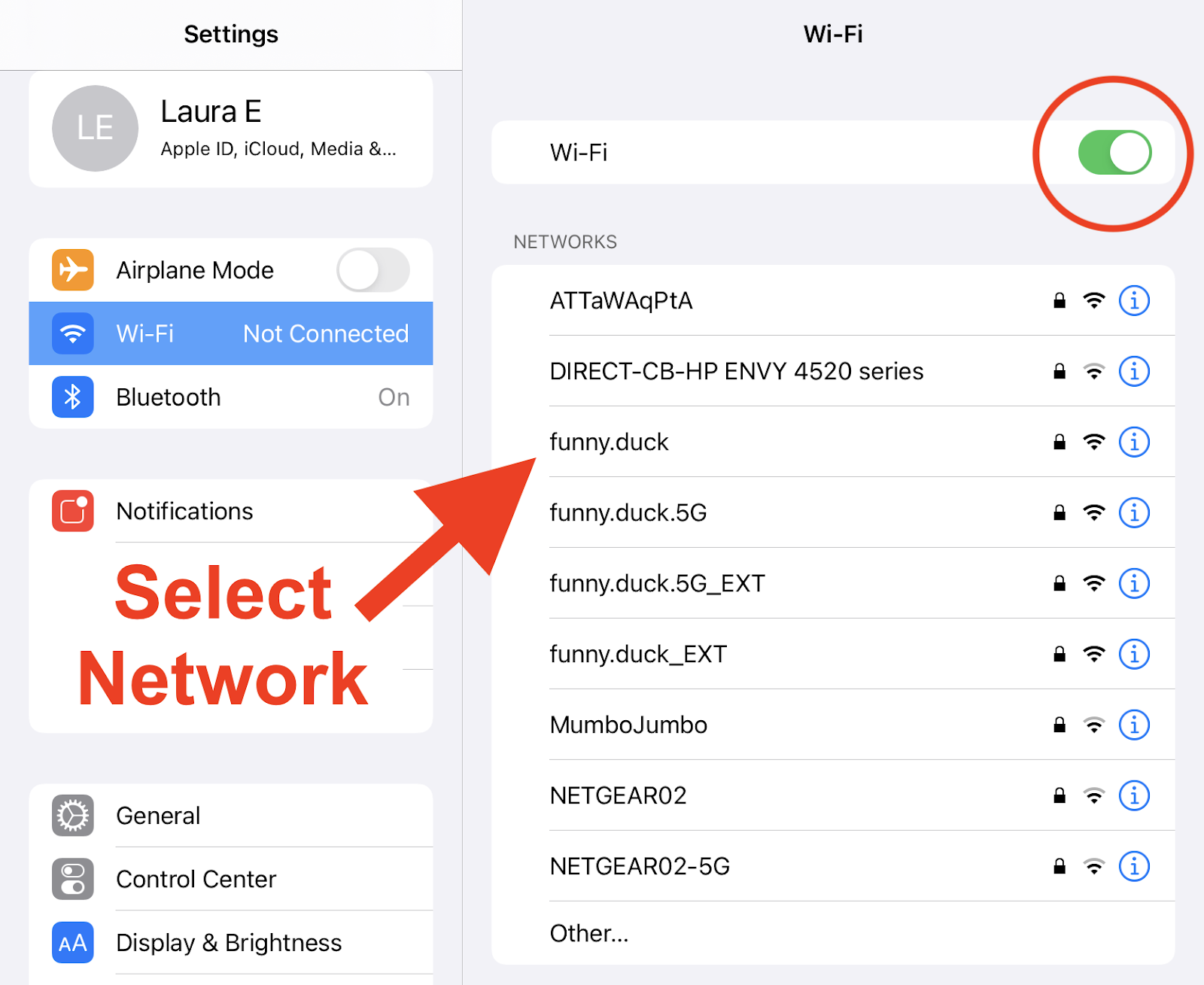Click the blue Bluetooth icon

(73, 397)
